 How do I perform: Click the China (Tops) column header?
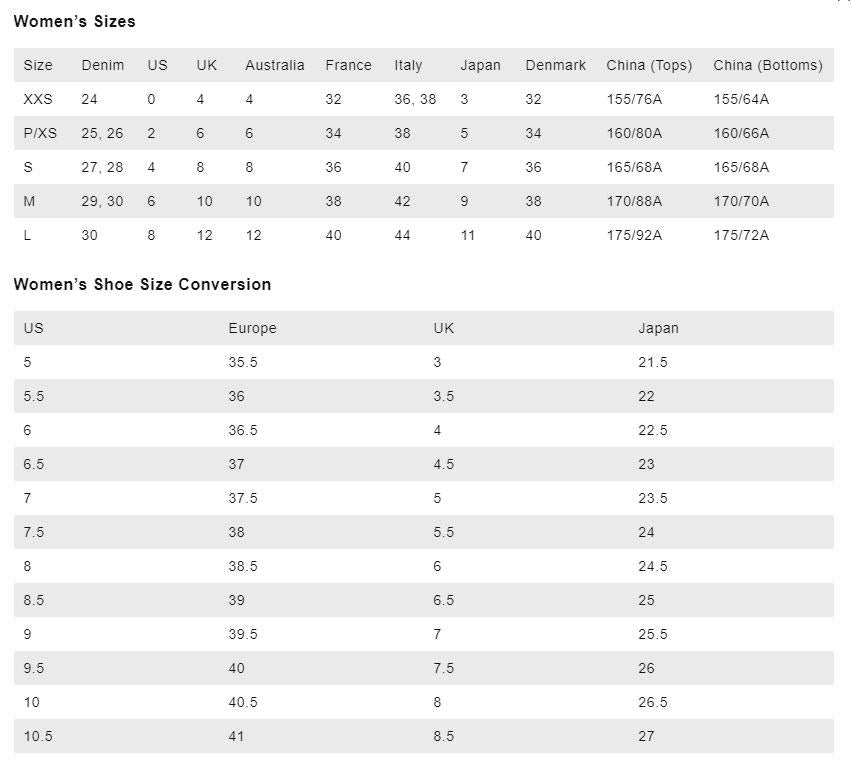649,65
